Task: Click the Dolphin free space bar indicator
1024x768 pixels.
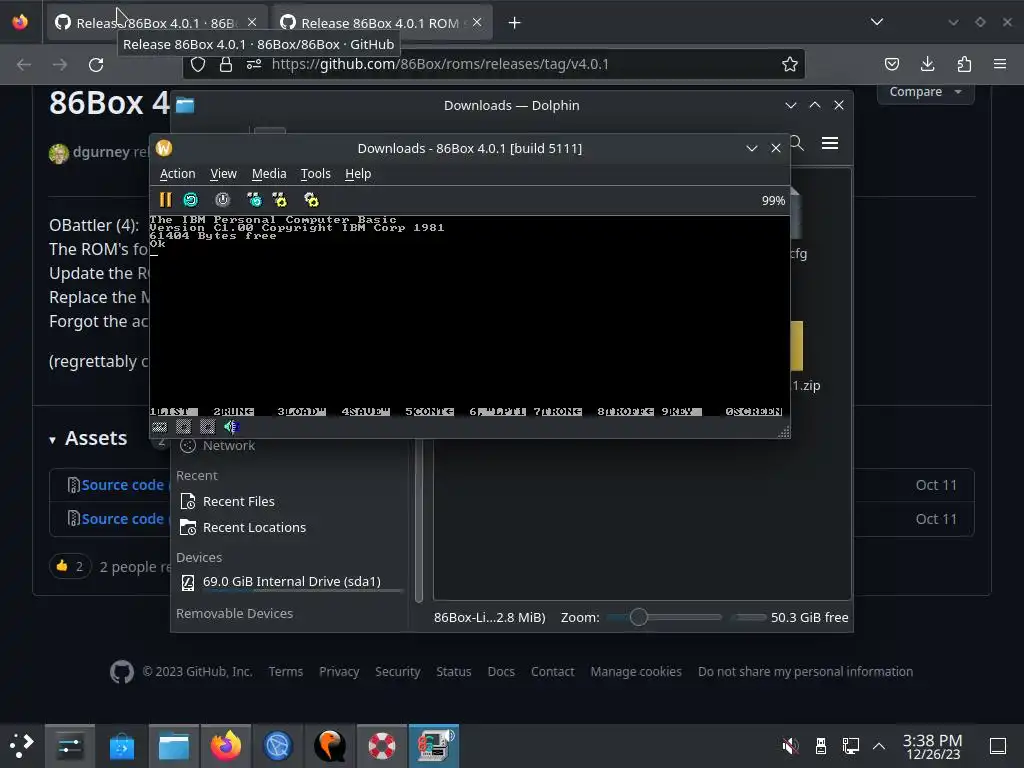Action: coord(749,617)
